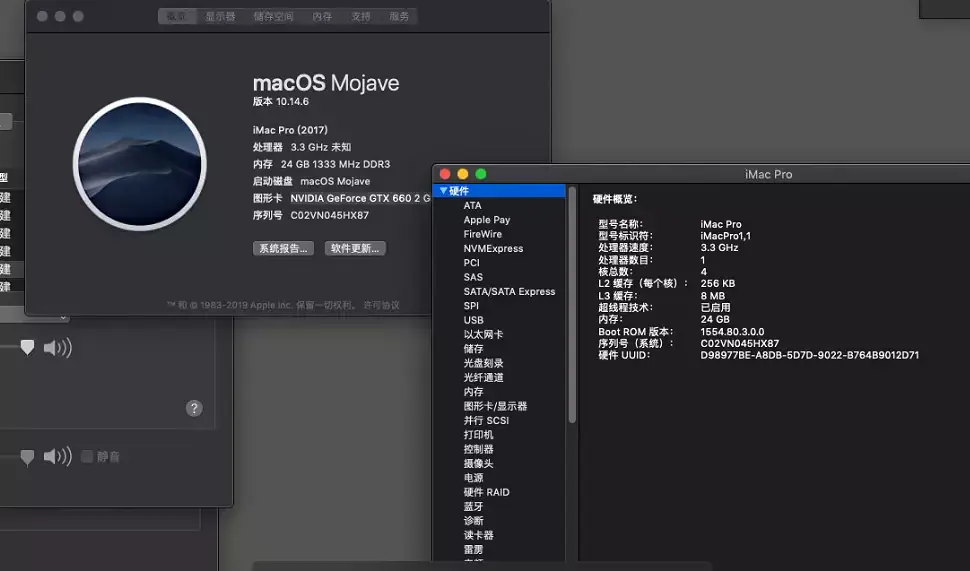Click the lower volume slider thumb

27,457
